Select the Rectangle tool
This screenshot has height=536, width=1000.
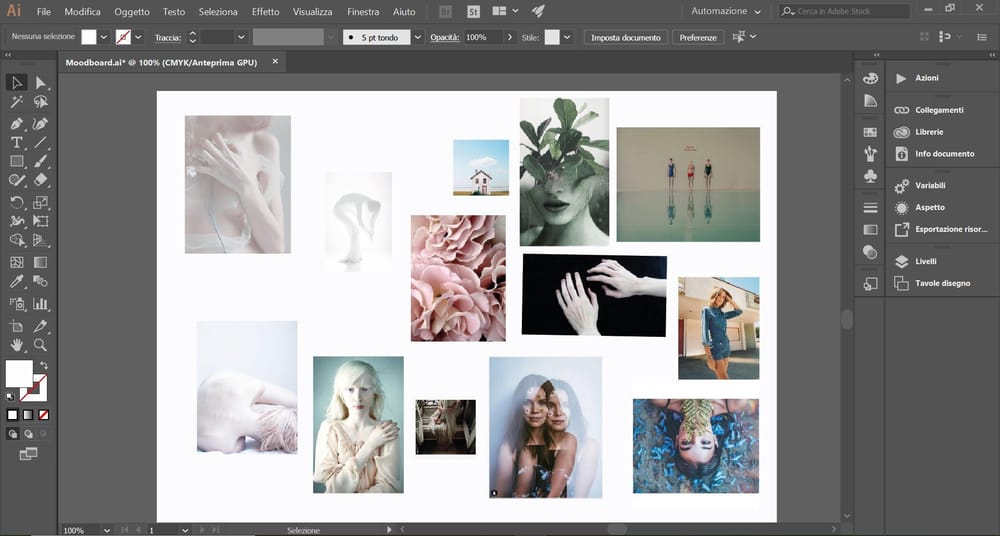click(17, 161)
